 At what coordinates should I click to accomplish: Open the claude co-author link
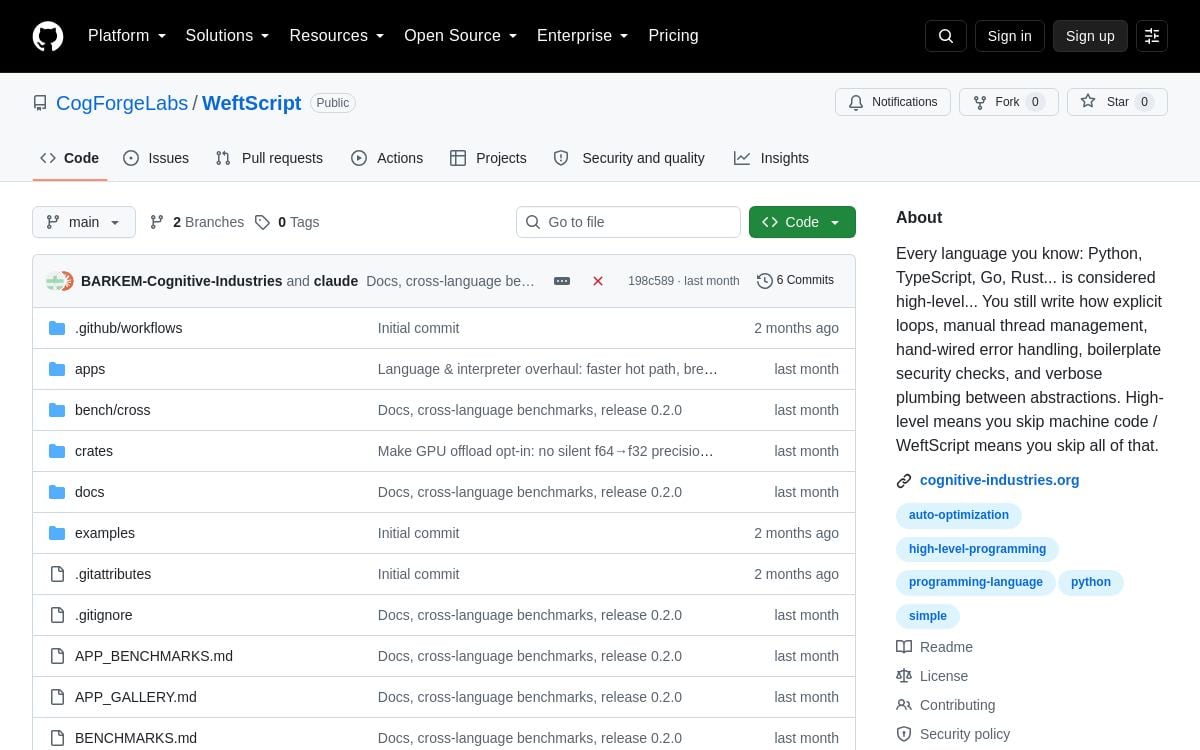tap(336, 281)
